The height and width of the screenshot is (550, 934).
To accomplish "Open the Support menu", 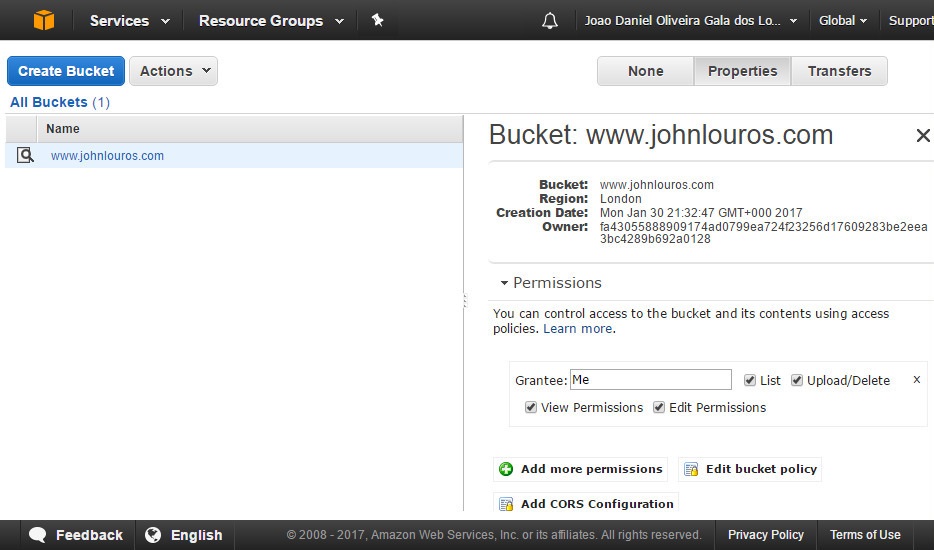I will click(x=910, y=21).
